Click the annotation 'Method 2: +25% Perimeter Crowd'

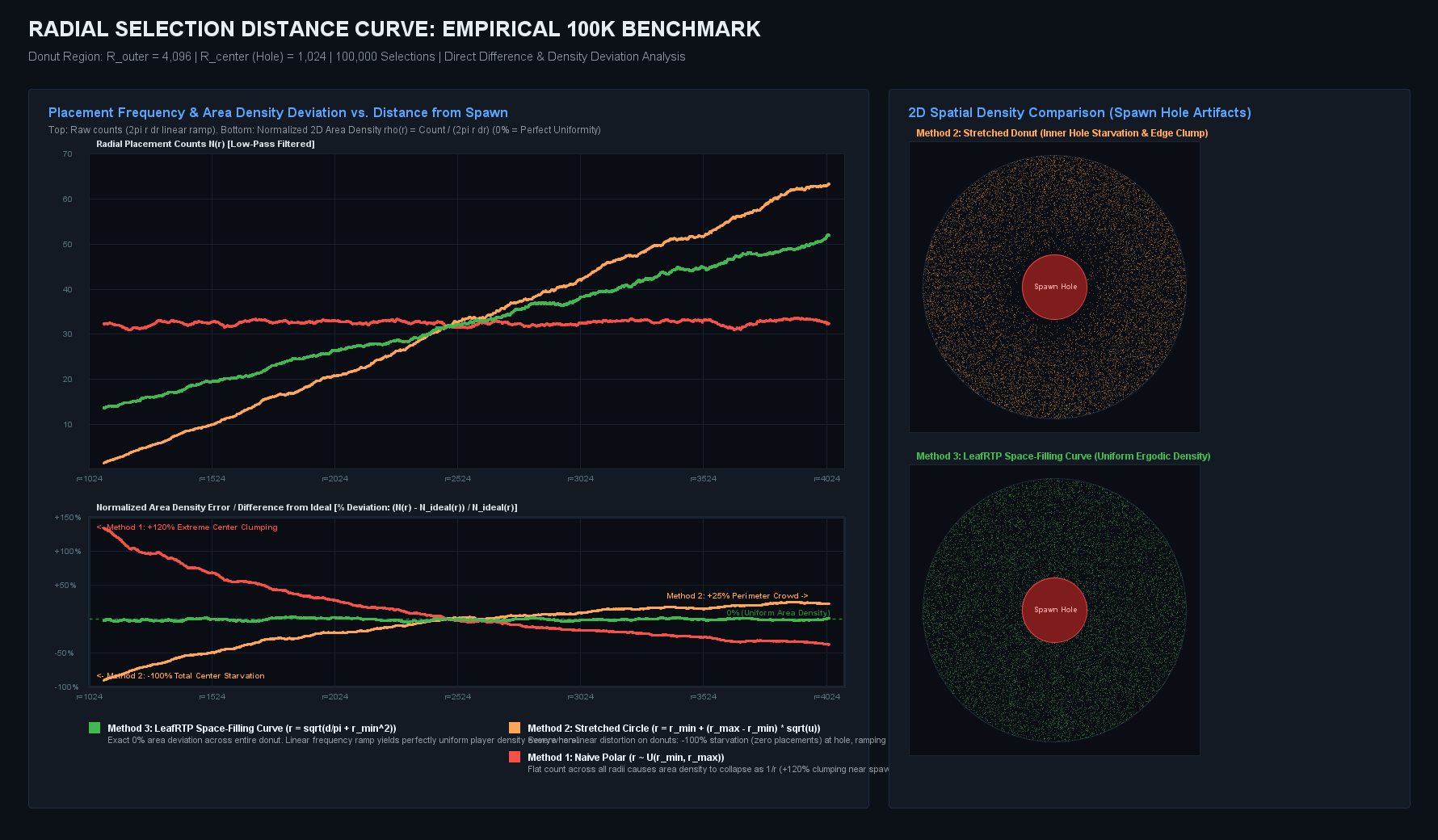pyautogui.click(x=738, y=596)
